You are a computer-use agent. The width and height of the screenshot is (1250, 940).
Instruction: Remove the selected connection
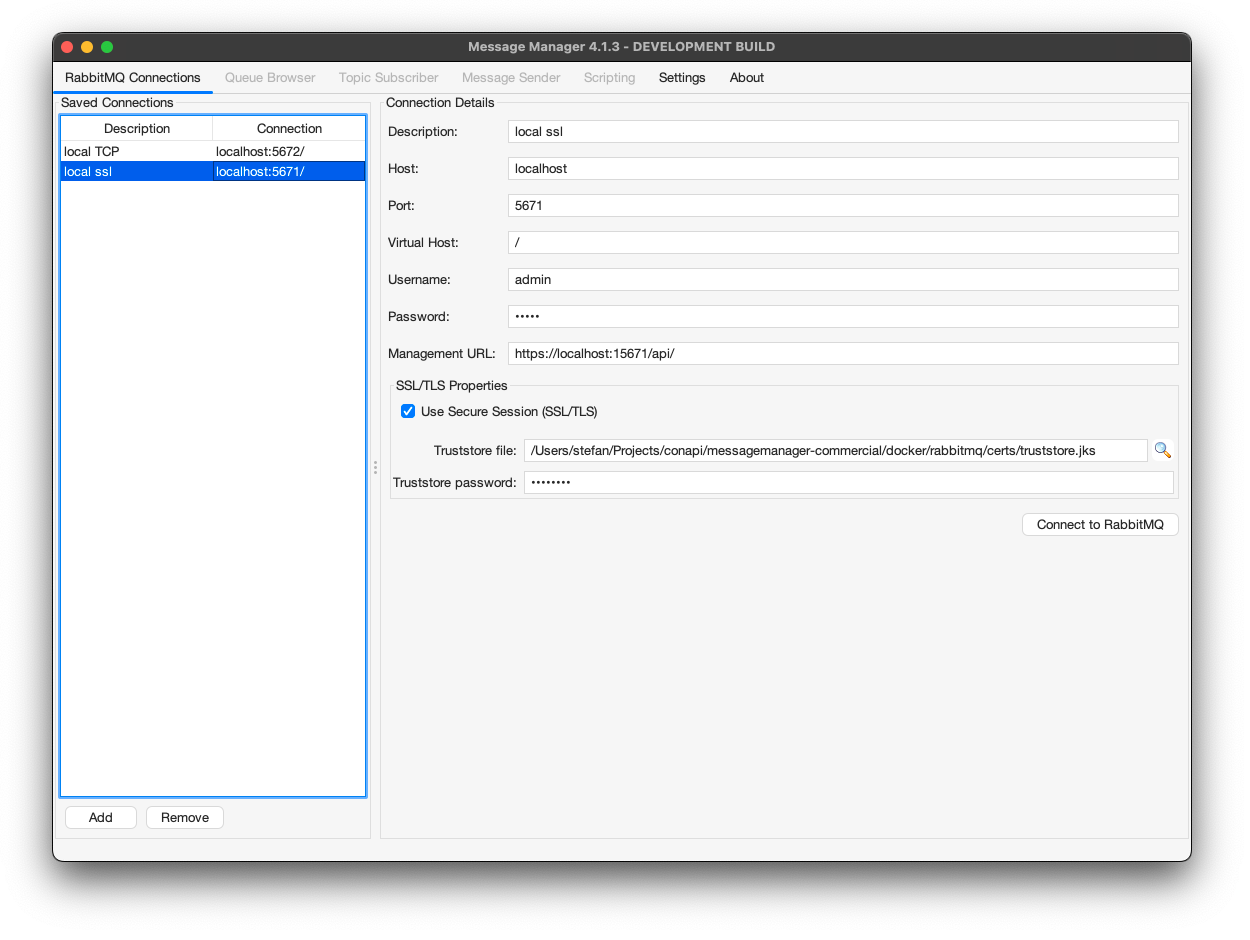pyautogui.click(x=184, y=817)
